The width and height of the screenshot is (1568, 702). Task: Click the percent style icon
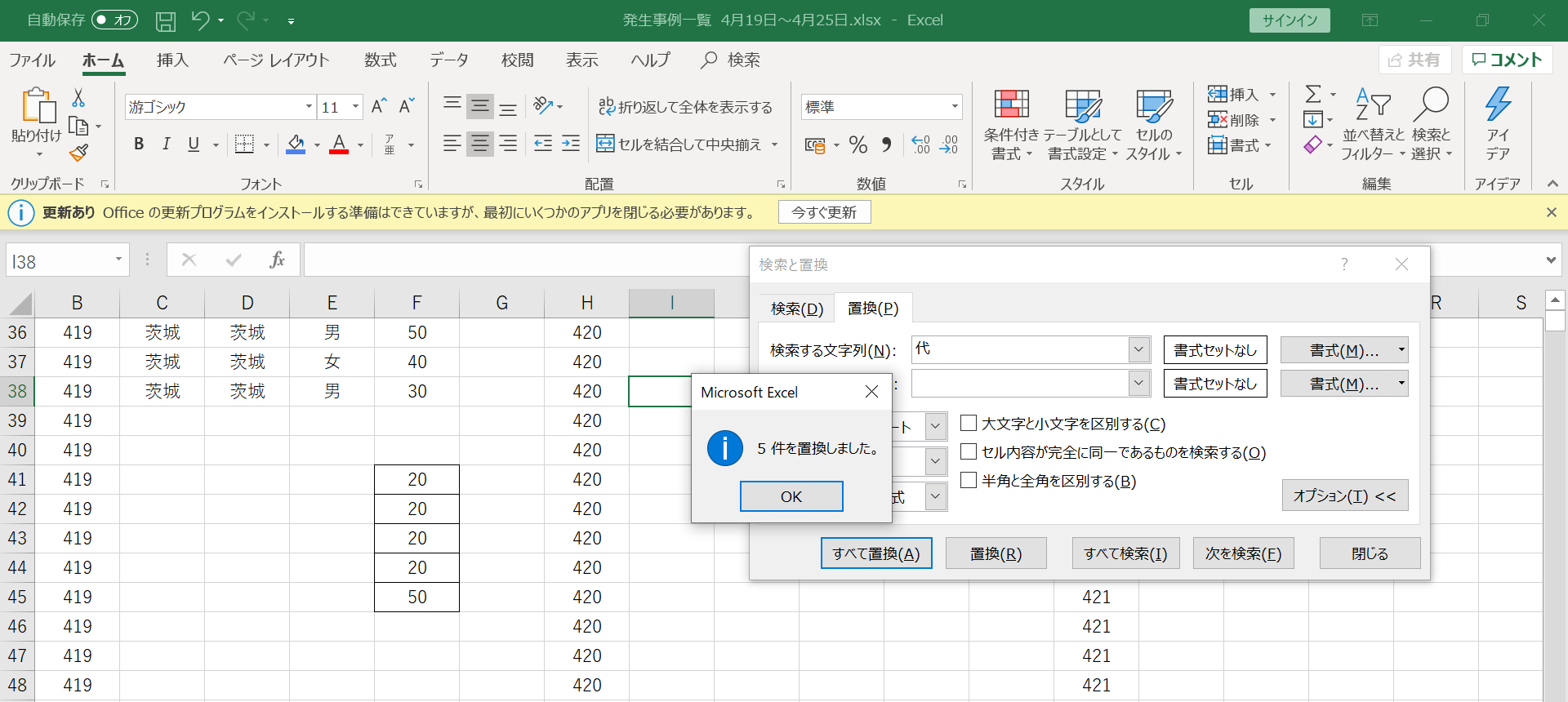857,144
